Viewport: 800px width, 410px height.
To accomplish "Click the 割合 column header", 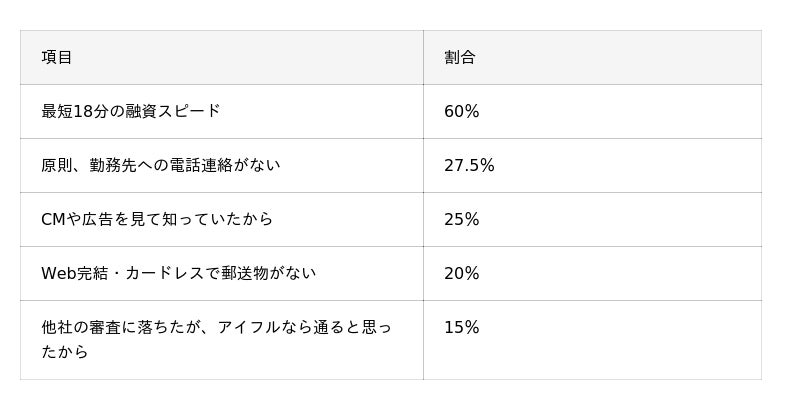I will pyautogui.click(x=459, y=58).
